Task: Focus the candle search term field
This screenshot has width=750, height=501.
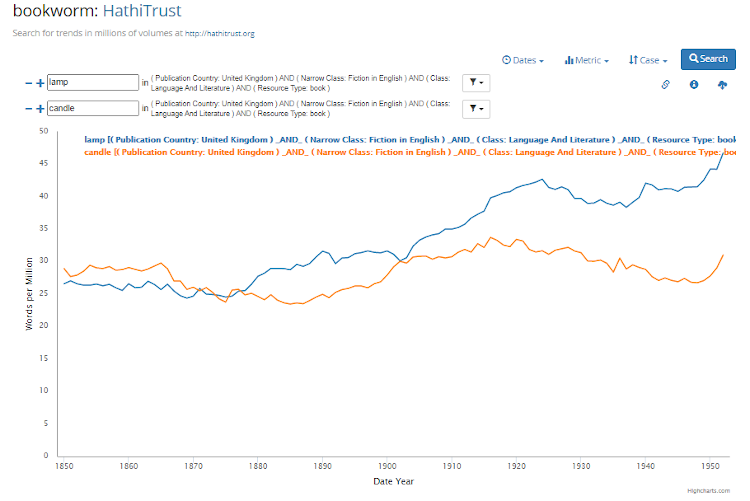Action: coord(93,108)
